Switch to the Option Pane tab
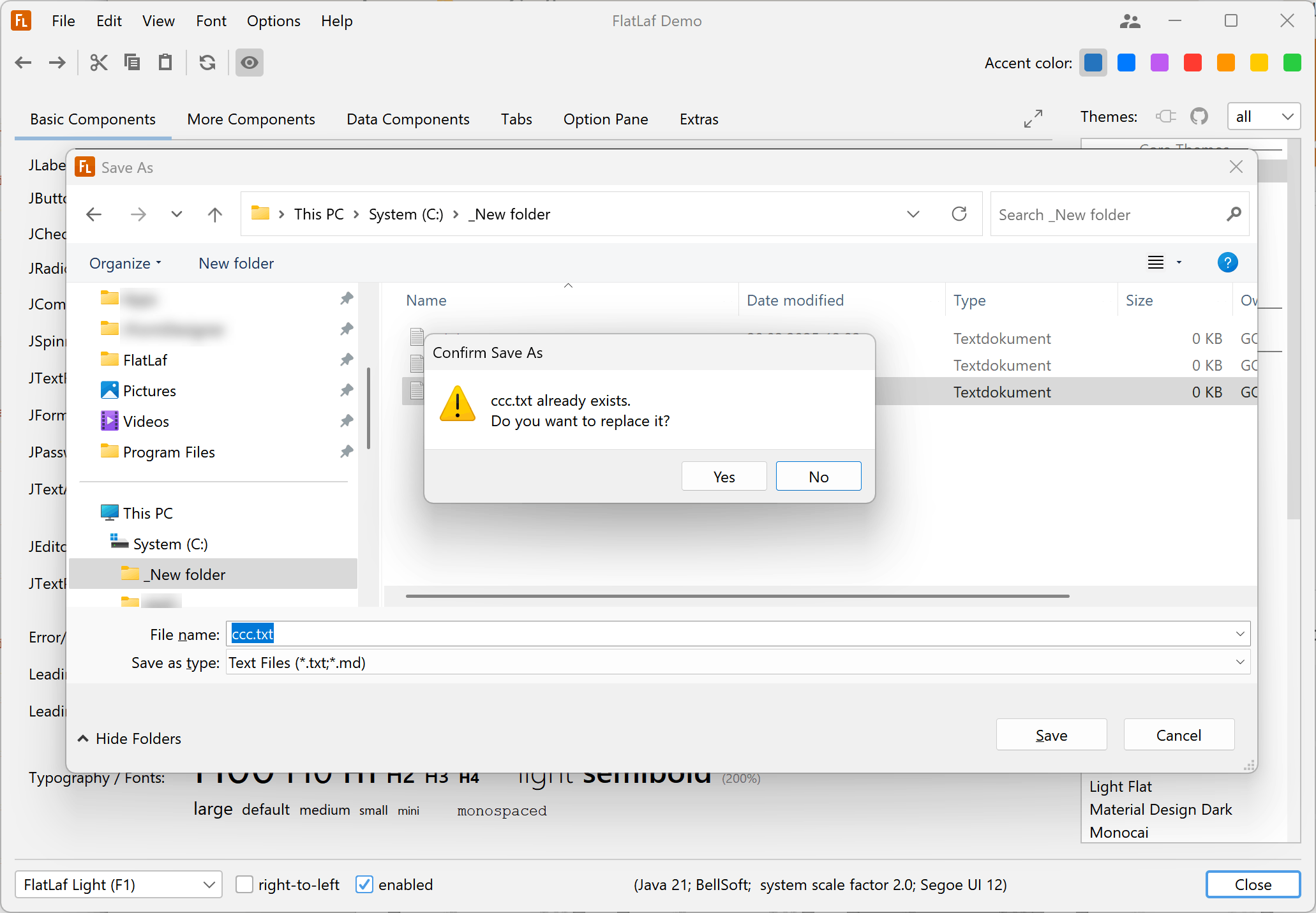The height and width of the screenshot is (913, 1316). 606,119
